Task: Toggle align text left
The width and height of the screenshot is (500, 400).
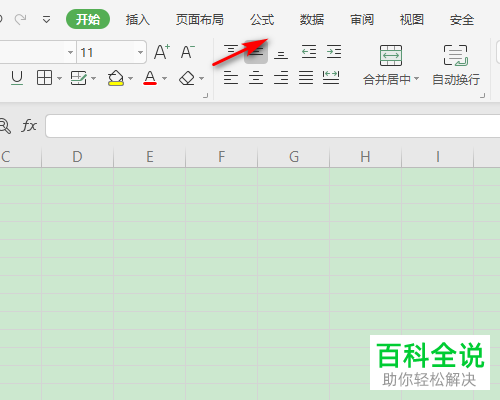Action: [x=231, y=78]
